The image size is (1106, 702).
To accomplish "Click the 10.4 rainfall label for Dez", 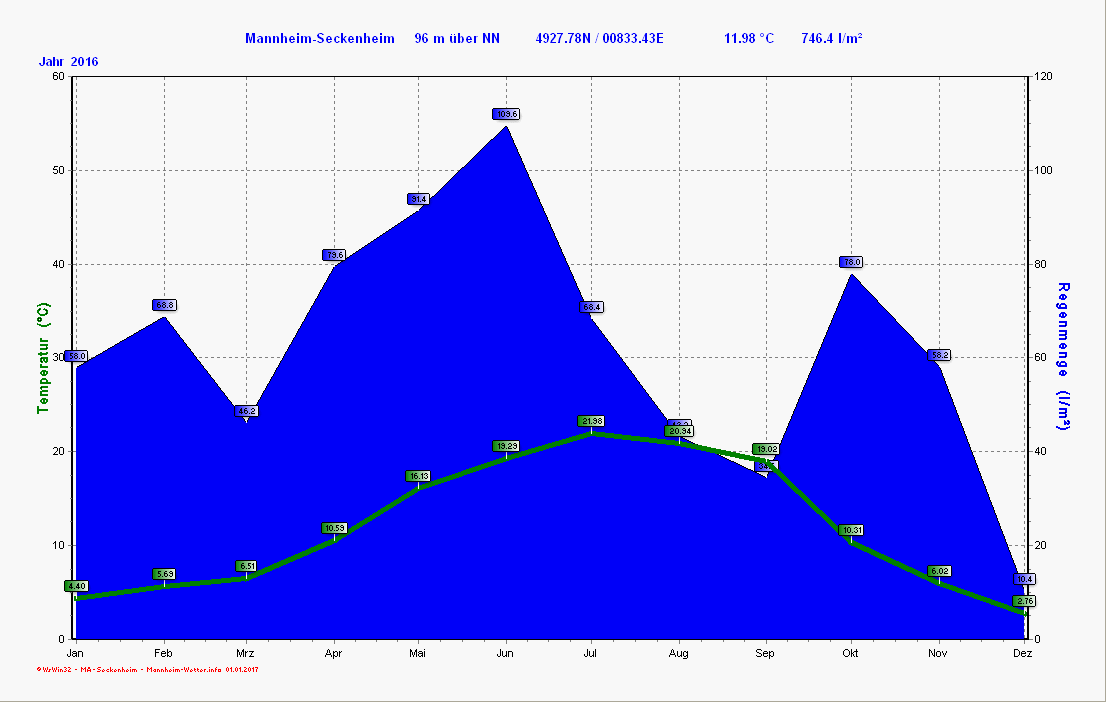I will tap(1024, 579).
